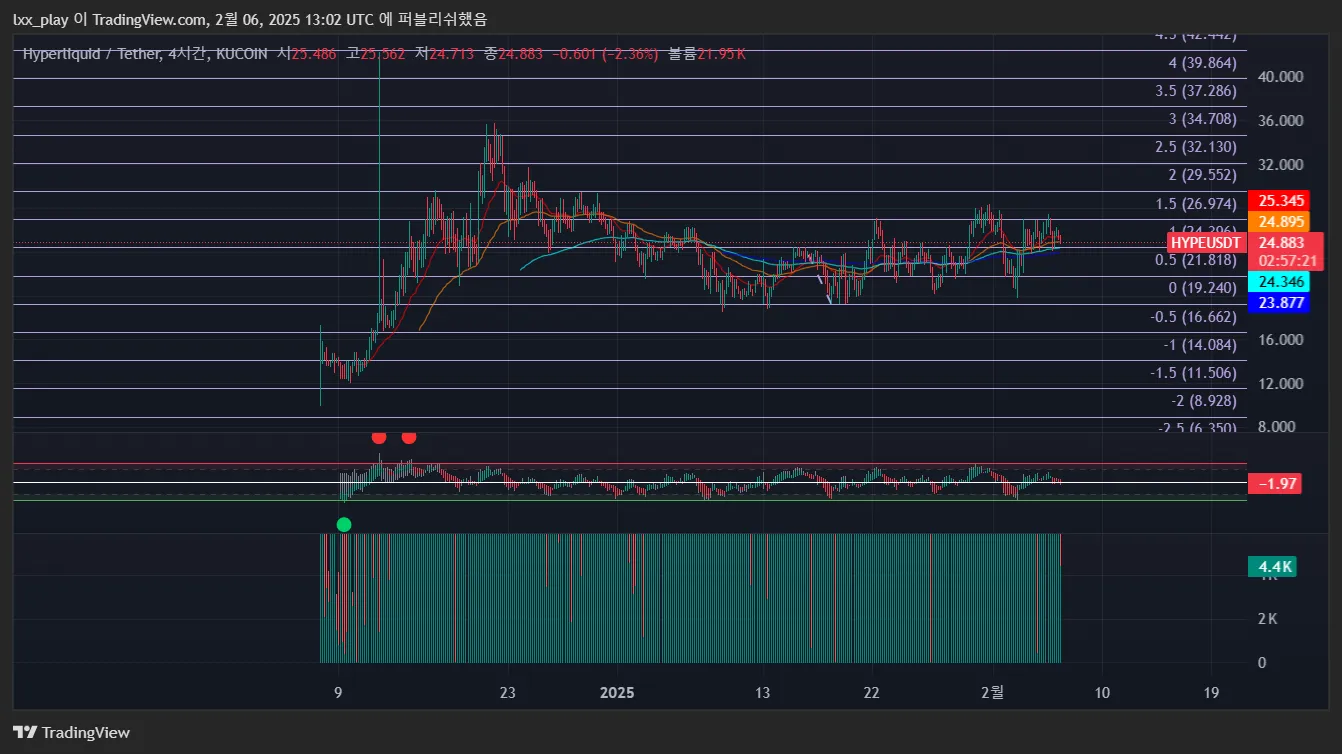Click the volume value 21.95K
Viewport: 1342px width, 754px height.
point(721,54)
